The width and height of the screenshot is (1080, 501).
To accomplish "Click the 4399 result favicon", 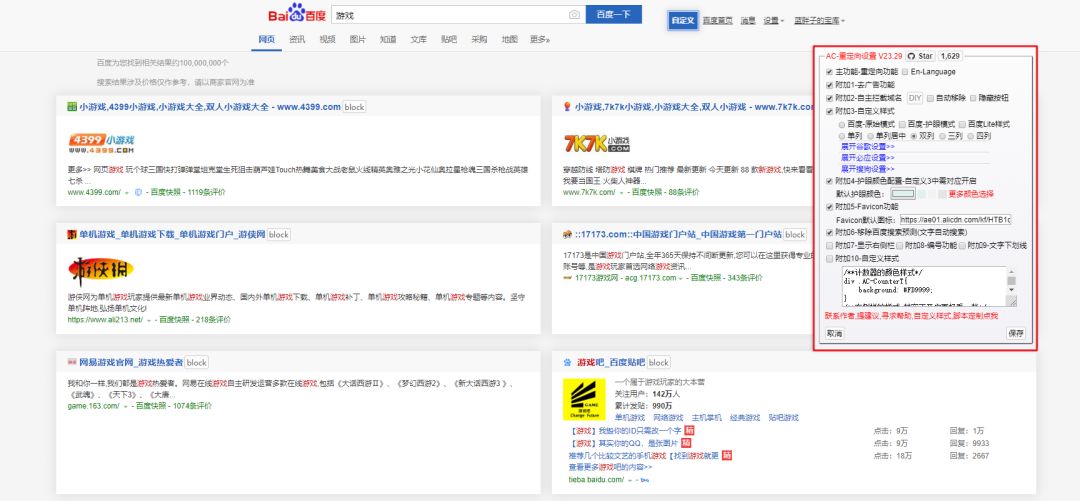I will (x=72, y=107).
